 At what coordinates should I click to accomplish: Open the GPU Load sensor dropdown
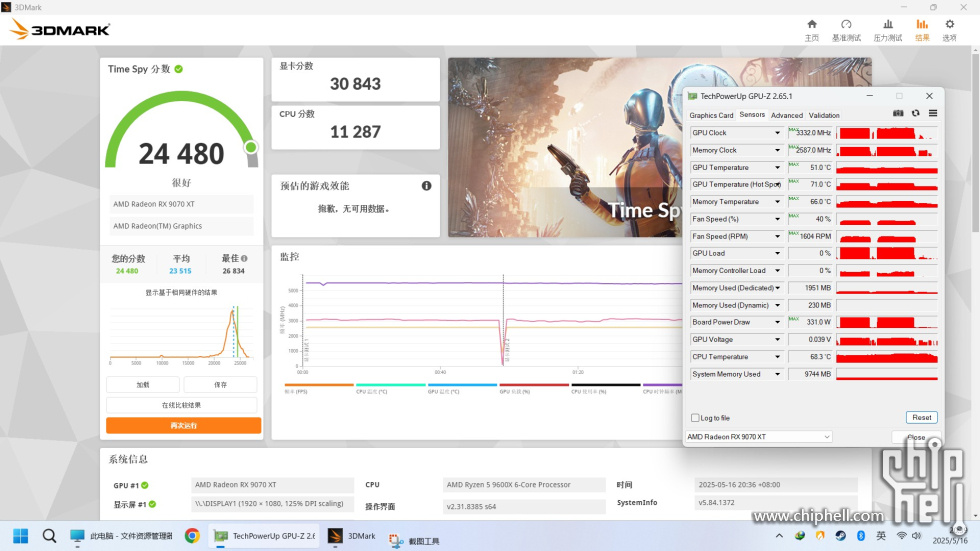click(x=778, y=254)
